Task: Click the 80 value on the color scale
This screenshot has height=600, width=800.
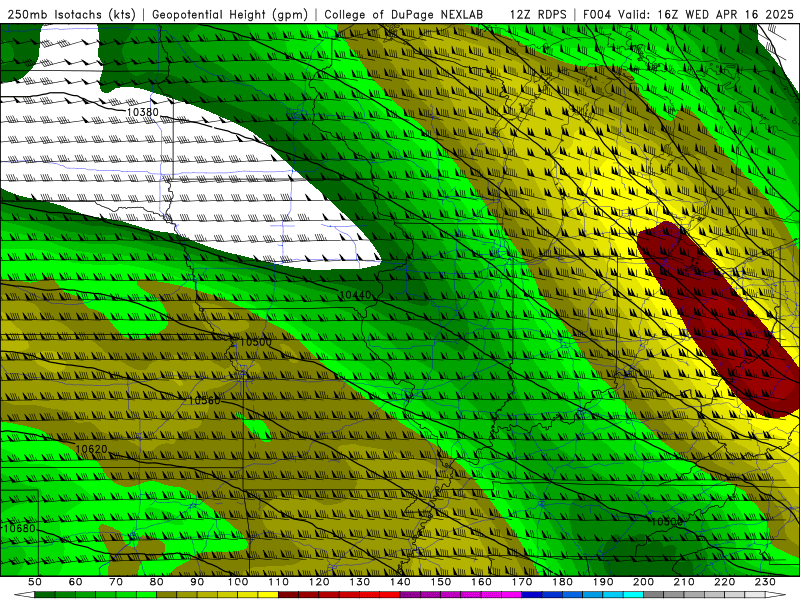Action: pos(157,582)
